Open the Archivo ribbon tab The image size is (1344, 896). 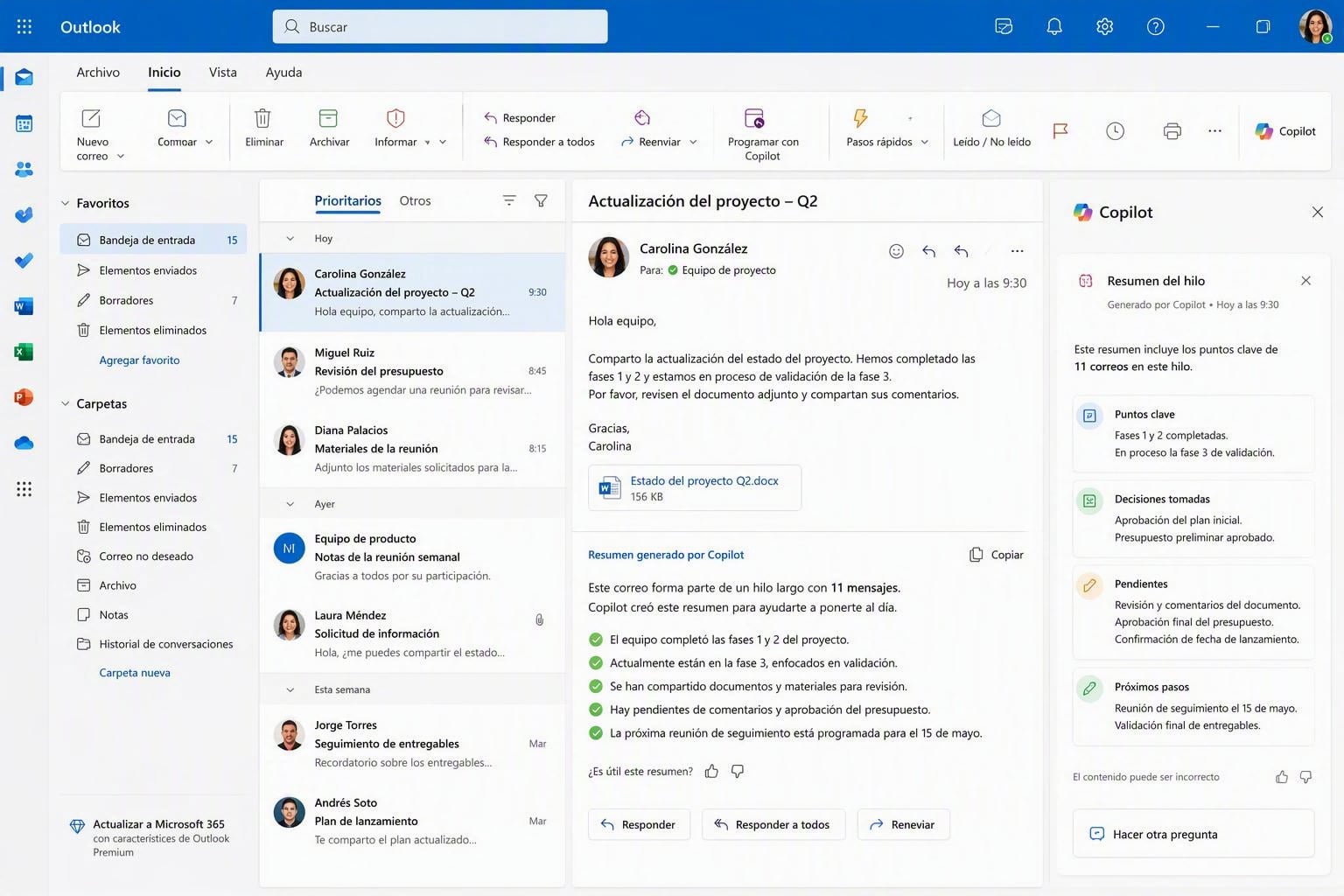(x=98, y=72)
